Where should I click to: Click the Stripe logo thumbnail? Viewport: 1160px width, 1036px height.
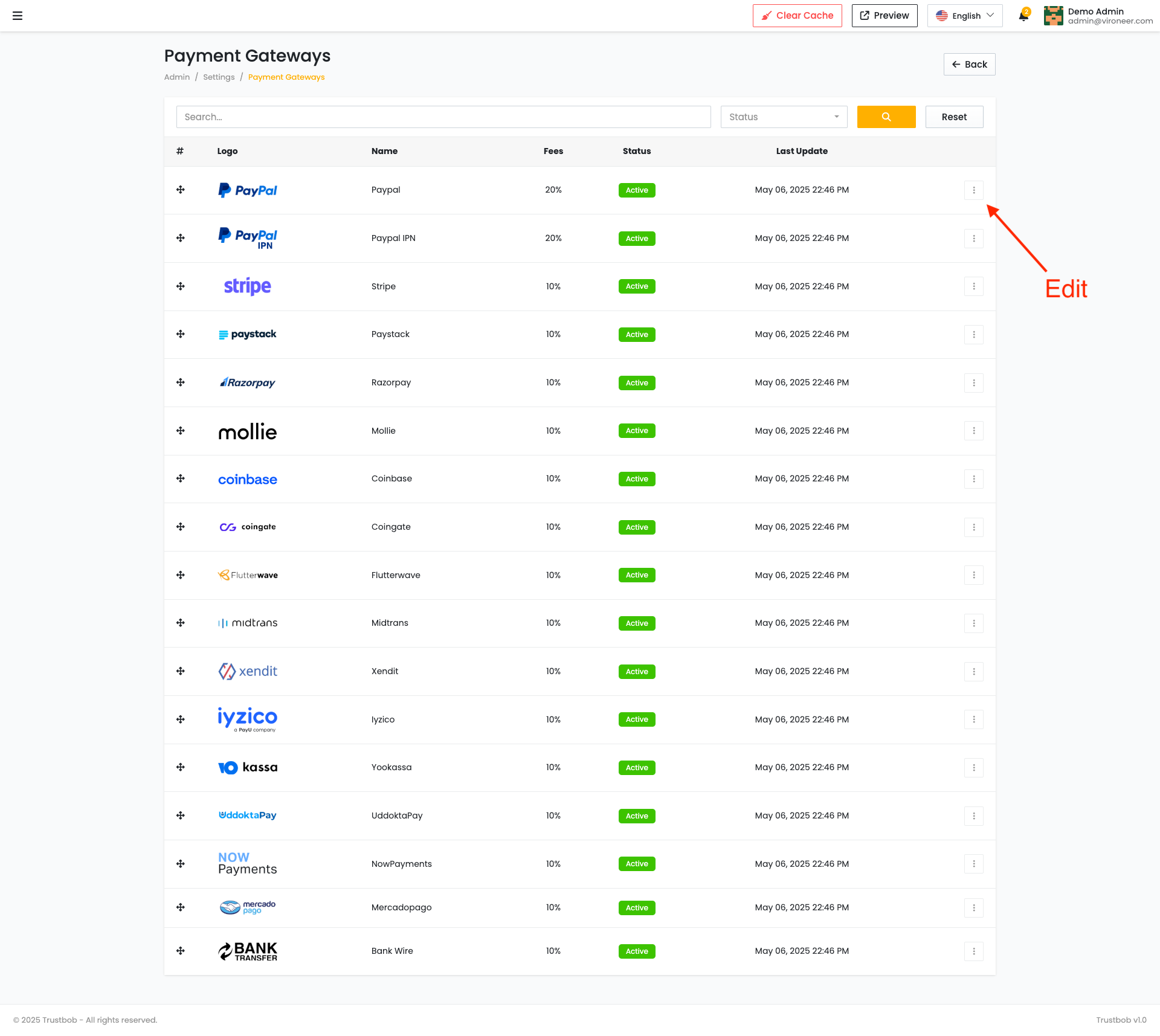[248, 286]
